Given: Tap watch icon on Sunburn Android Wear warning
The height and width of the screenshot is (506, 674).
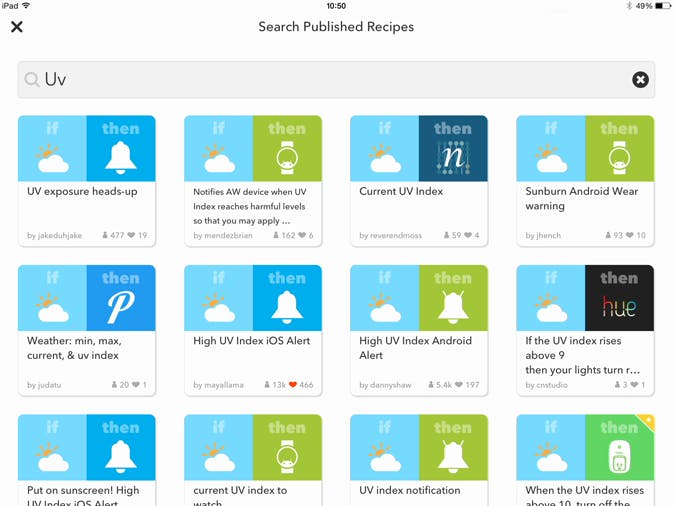Looking at the screenshot, I should click(x=619, y=158).
